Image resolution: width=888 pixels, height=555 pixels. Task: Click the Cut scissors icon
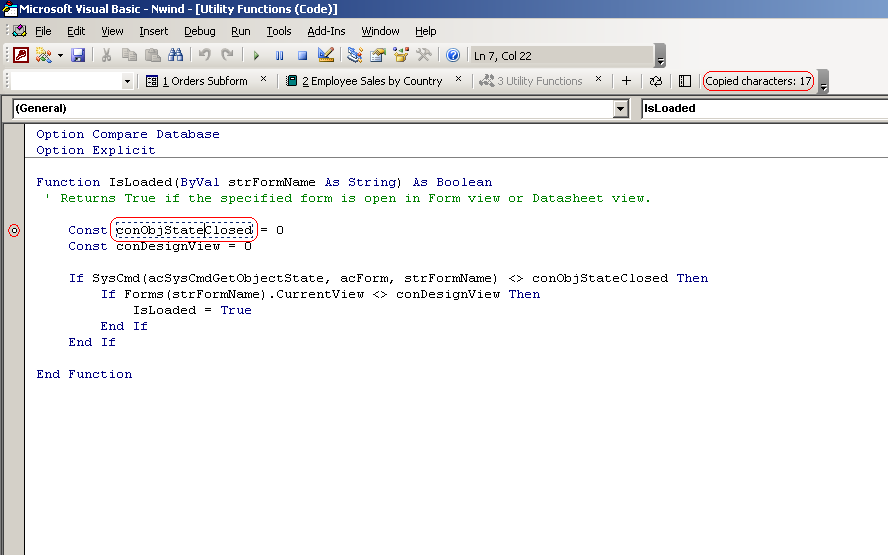pyautogui.click(x=106, y=55)
